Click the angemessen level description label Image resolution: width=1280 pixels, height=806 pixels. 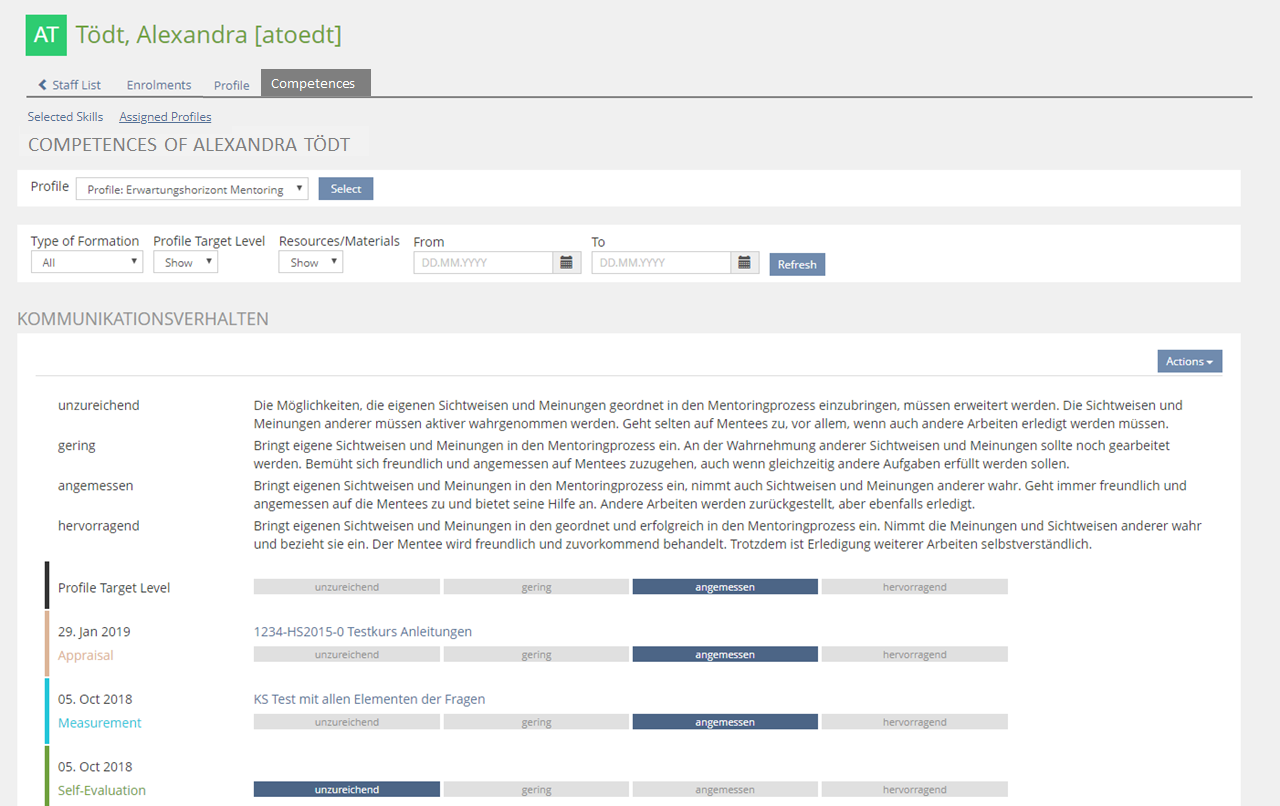point(96,486)
